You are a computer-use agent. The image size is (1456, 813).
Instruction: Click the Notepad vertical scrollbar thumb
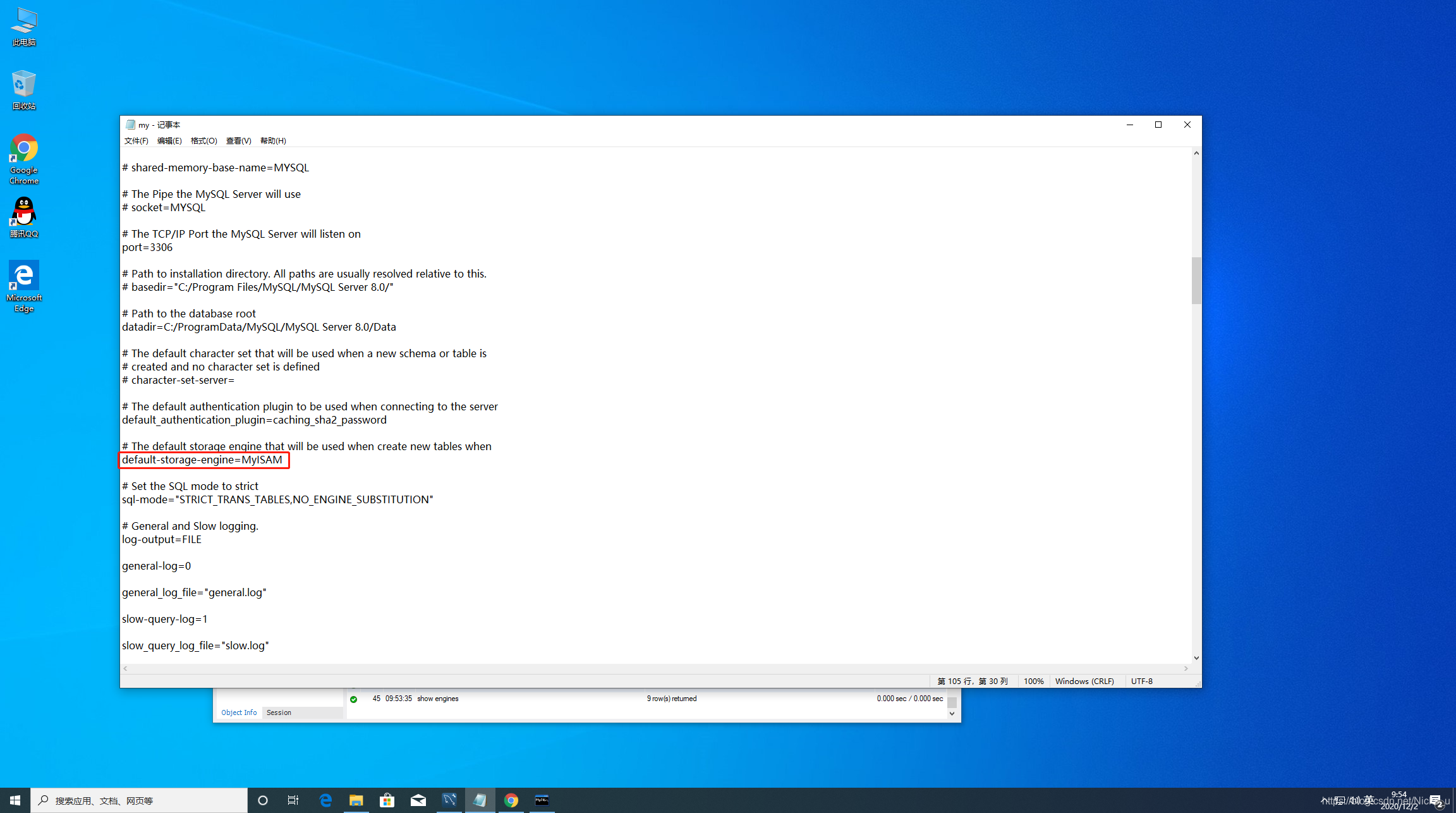[1196, 280]
